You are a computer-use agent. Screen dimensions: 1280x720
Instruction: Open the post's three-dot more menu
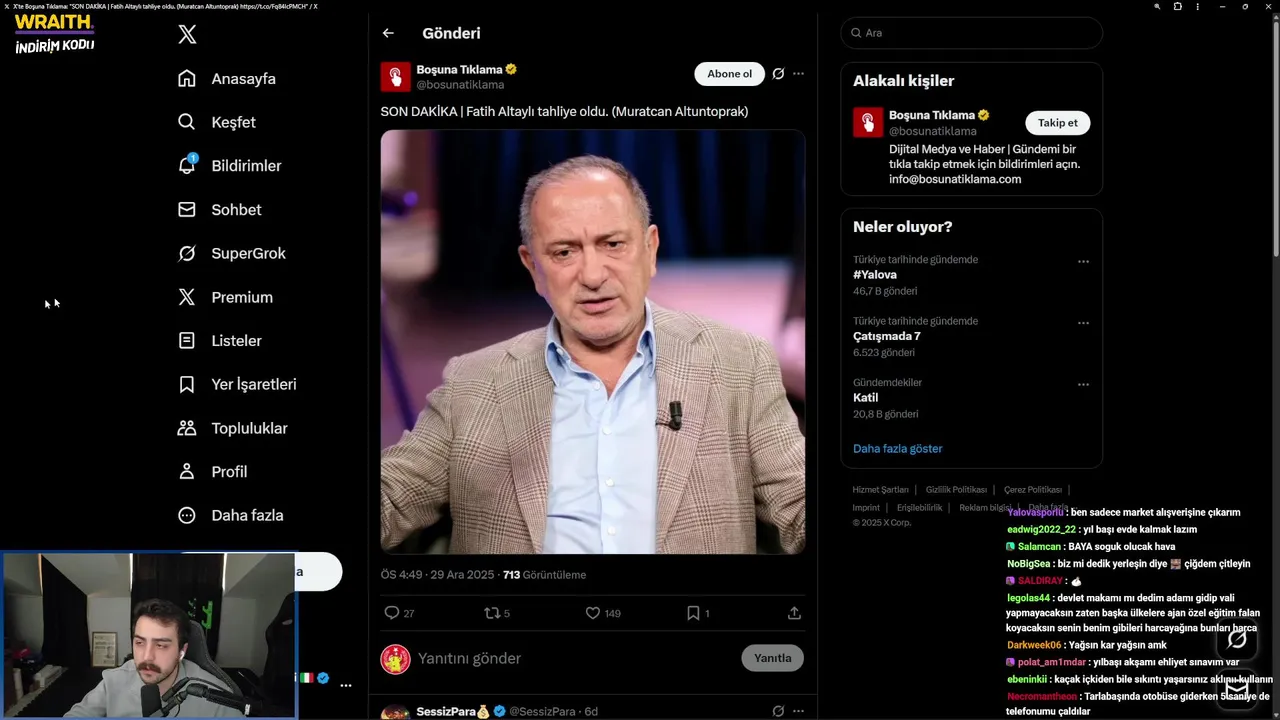pyautogui.click(x=798, y=74)
